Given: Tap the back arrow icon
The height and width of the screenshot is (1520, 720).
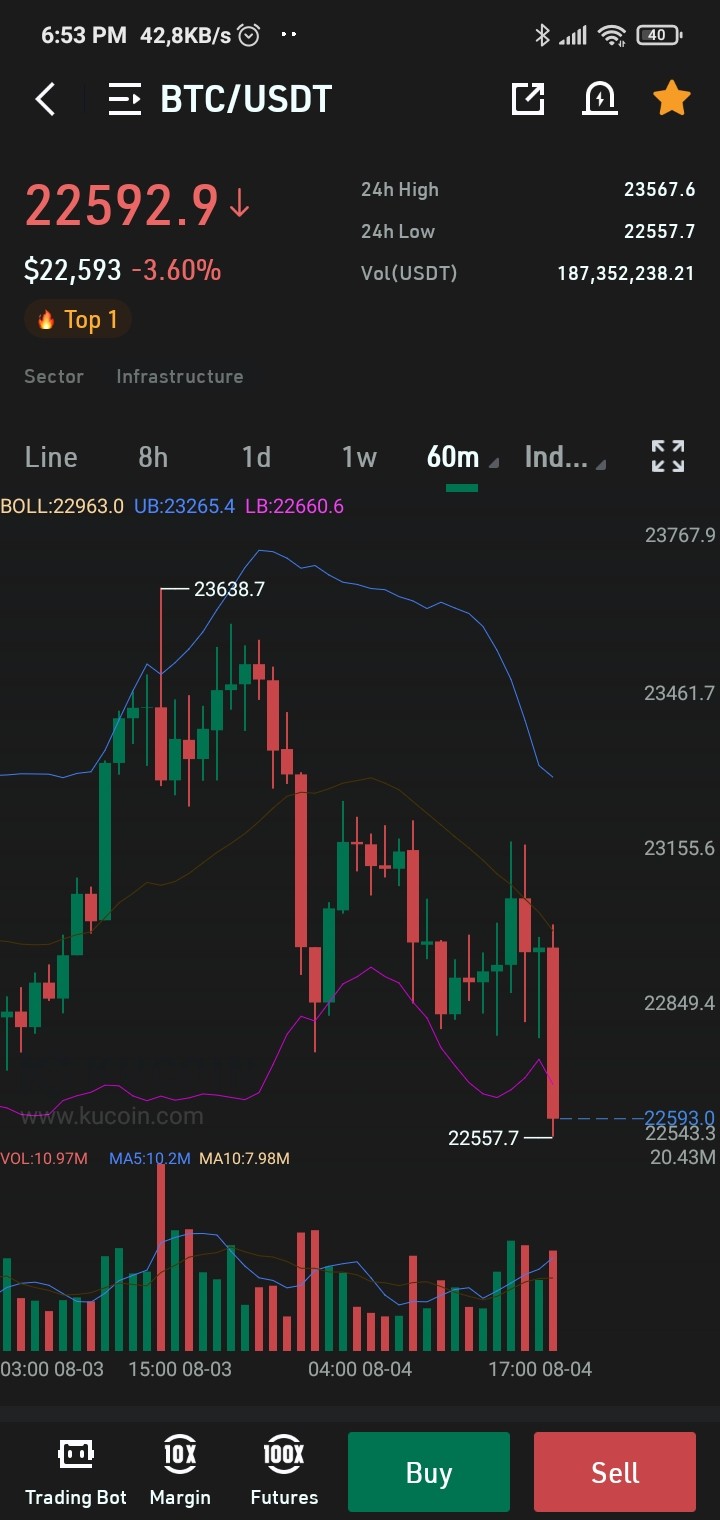Looking at the screenshot, I should (45, 99).
